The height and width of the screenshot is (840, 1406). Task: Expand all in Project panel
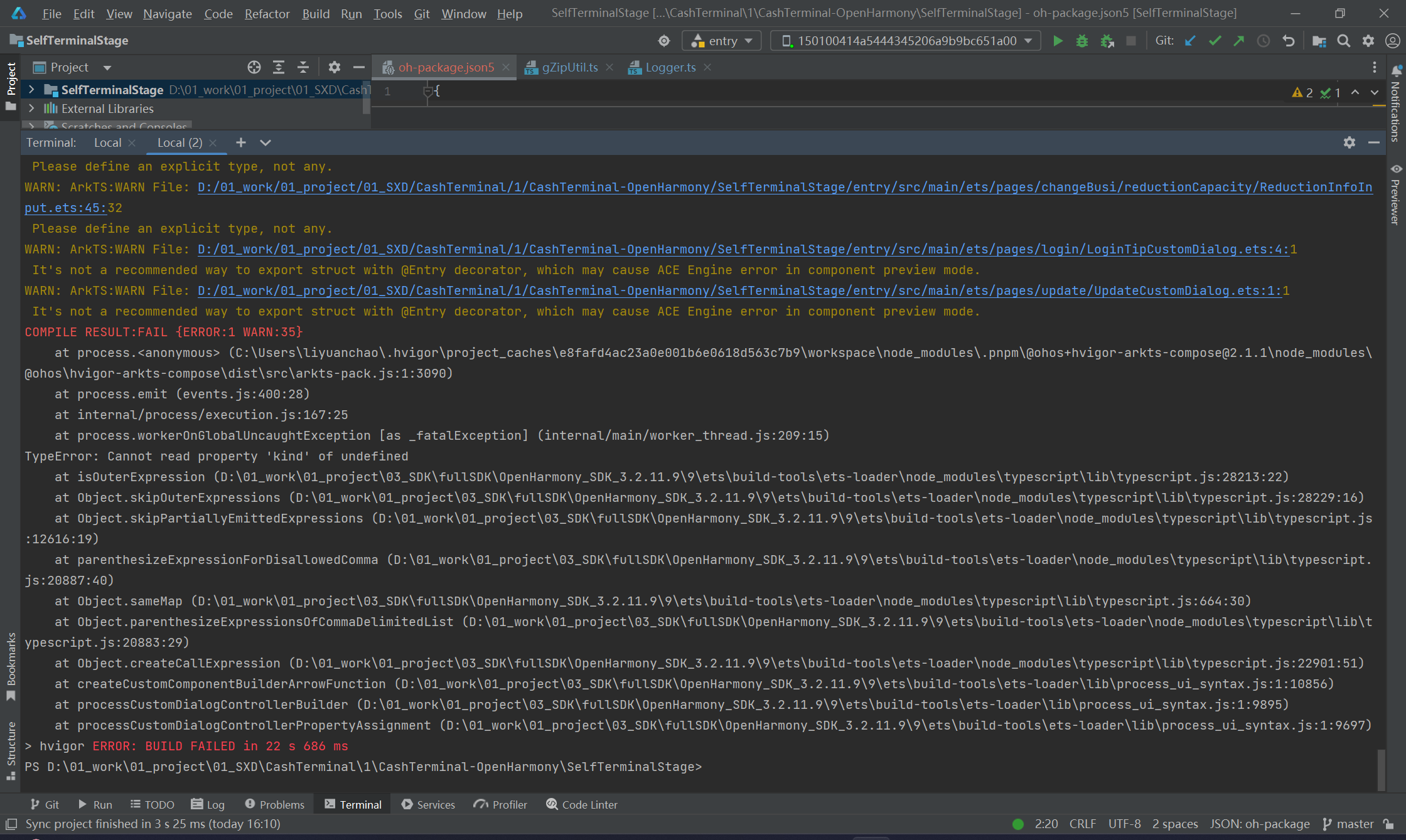tap(279, 67)
